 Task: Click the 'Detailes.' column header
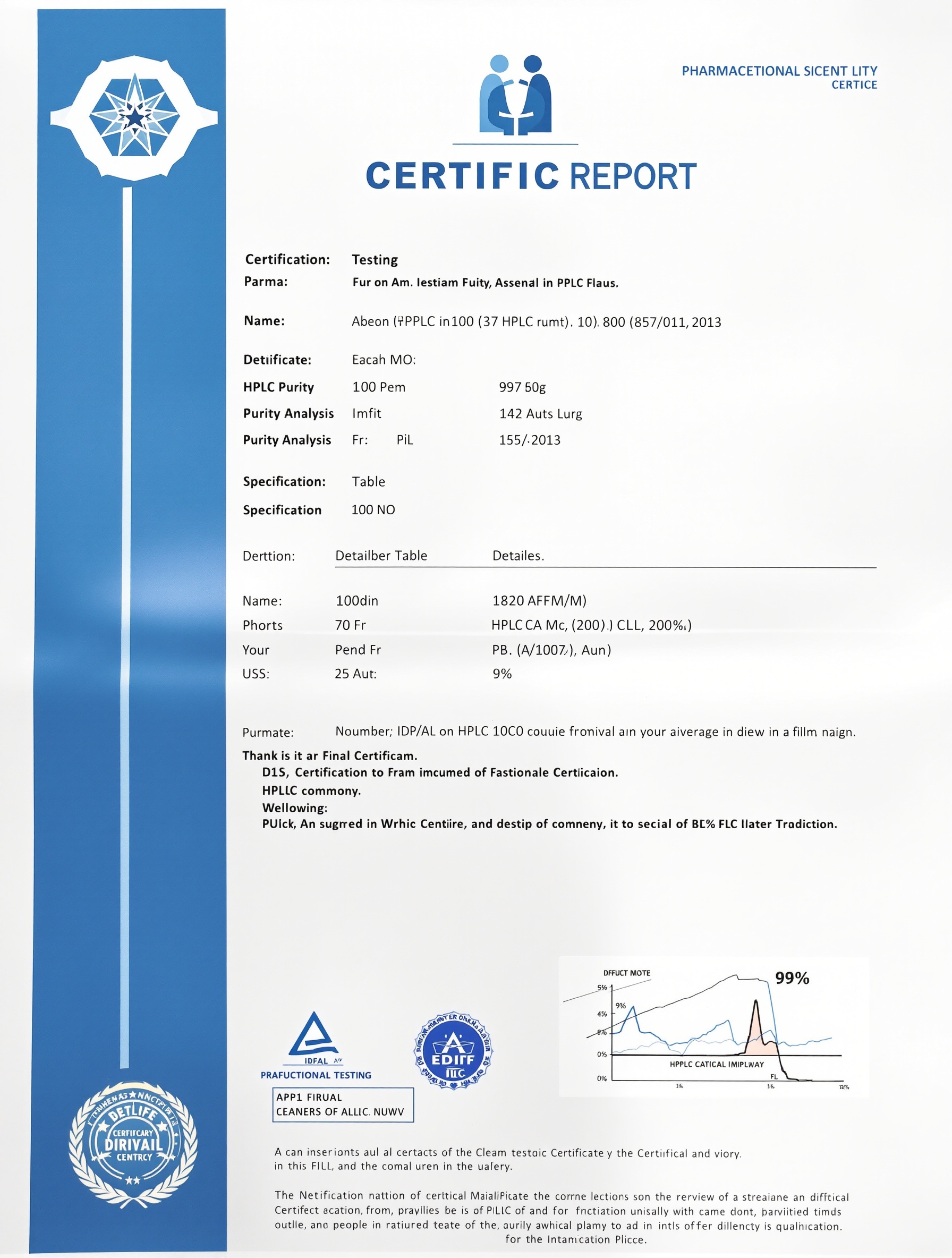[518, 556]
